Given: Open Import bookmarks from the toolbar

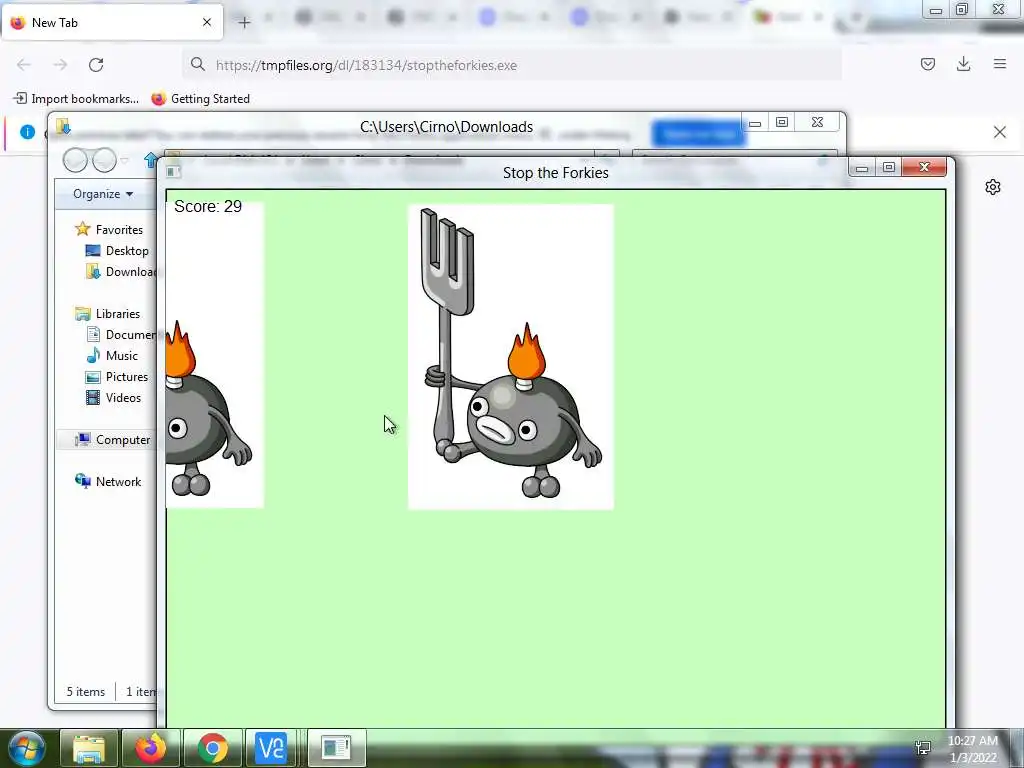Looking at the screenshot, I should tap(76, 99).
